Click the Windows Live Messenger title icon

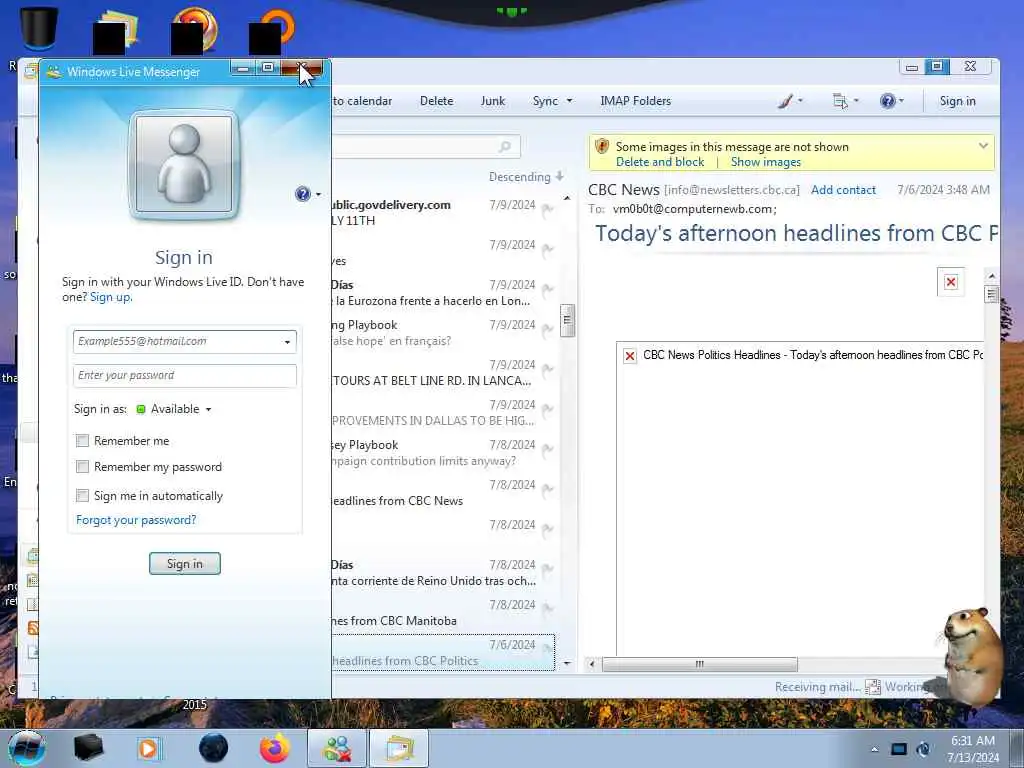pos(54,72)
